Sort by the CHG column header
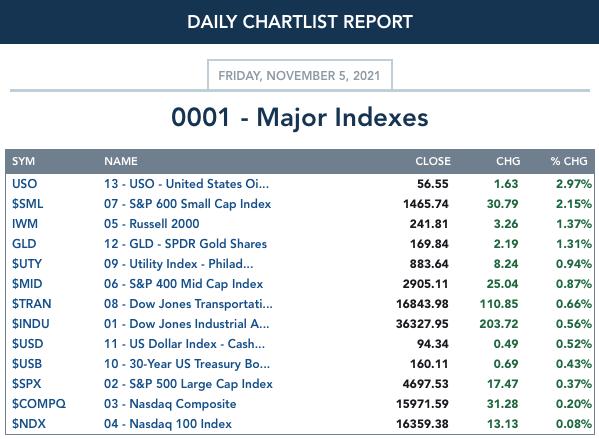The image size is (599, 439). 508,161
